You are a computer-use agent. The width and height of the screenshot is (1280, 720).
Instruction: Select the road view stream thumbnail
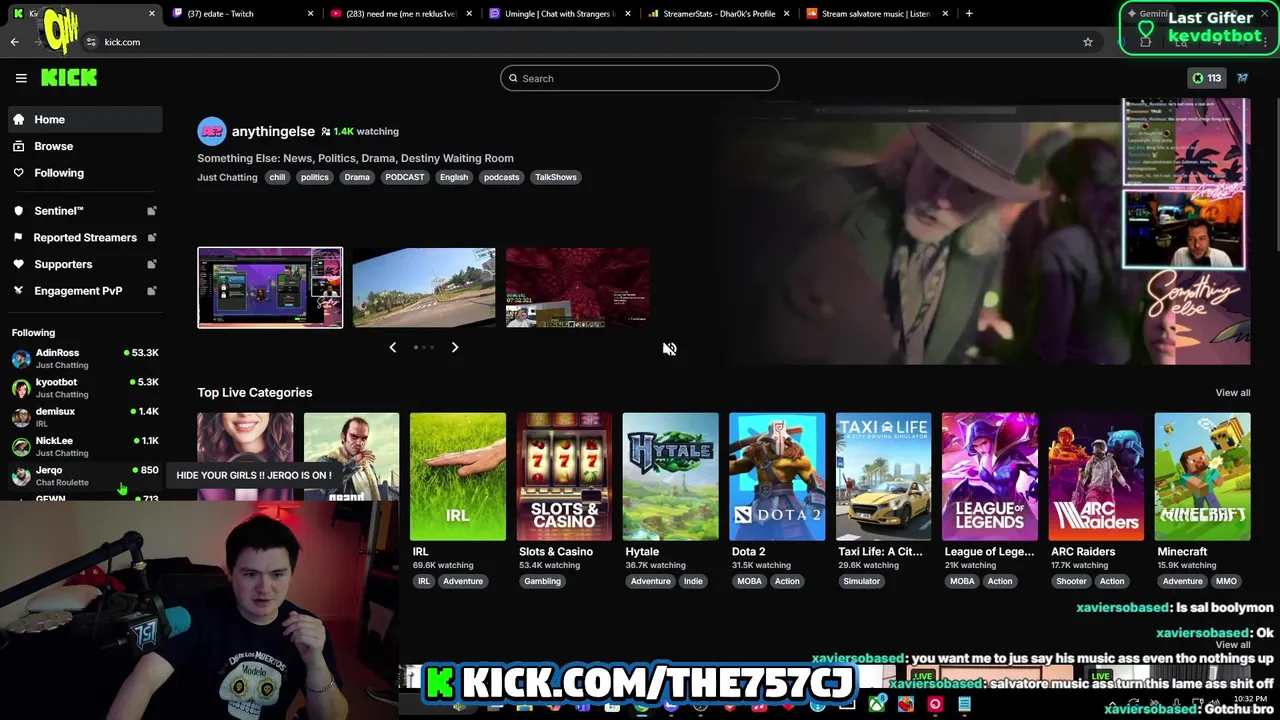(424, 288)
